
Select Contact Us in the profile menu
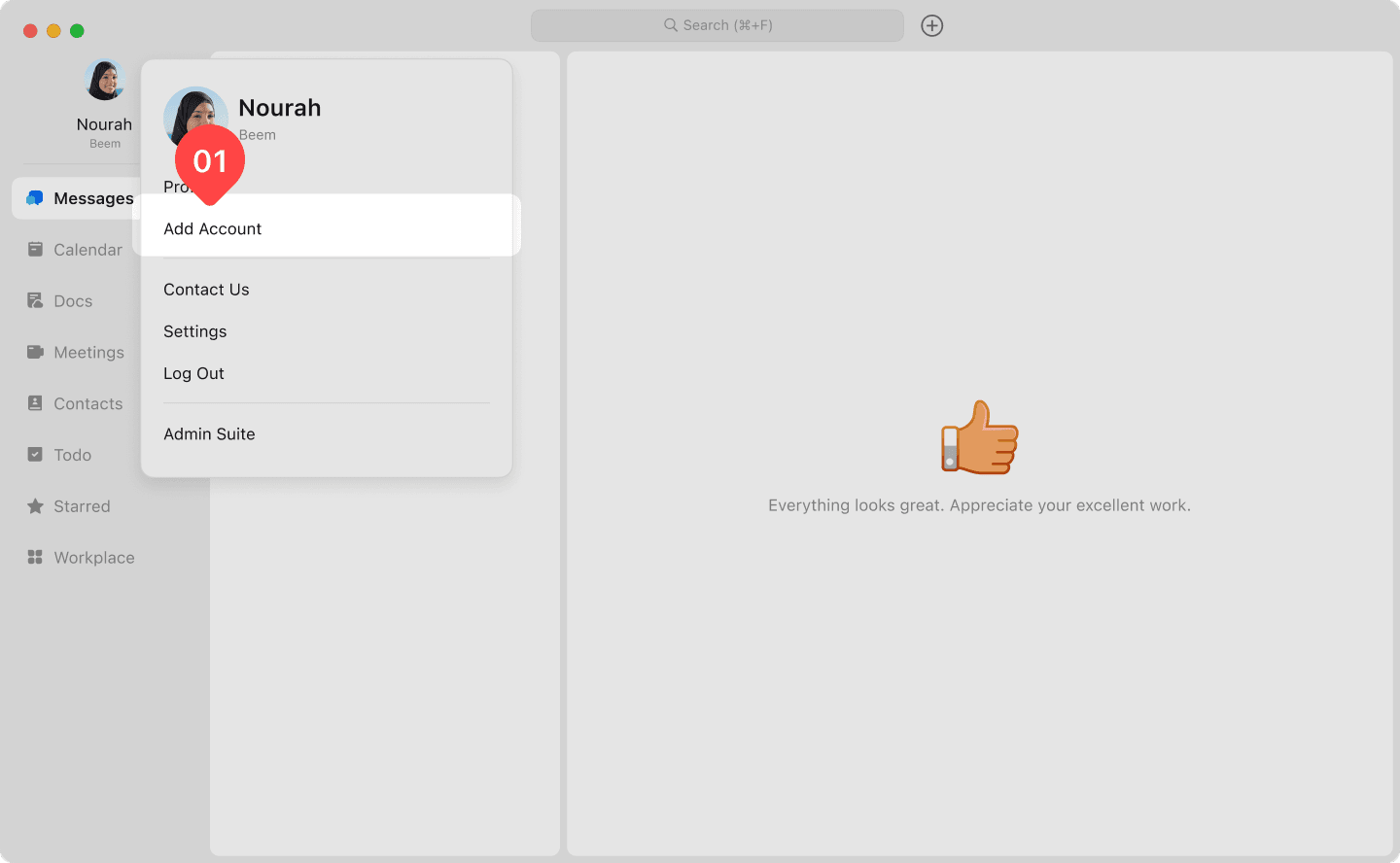tap(206, 290)
